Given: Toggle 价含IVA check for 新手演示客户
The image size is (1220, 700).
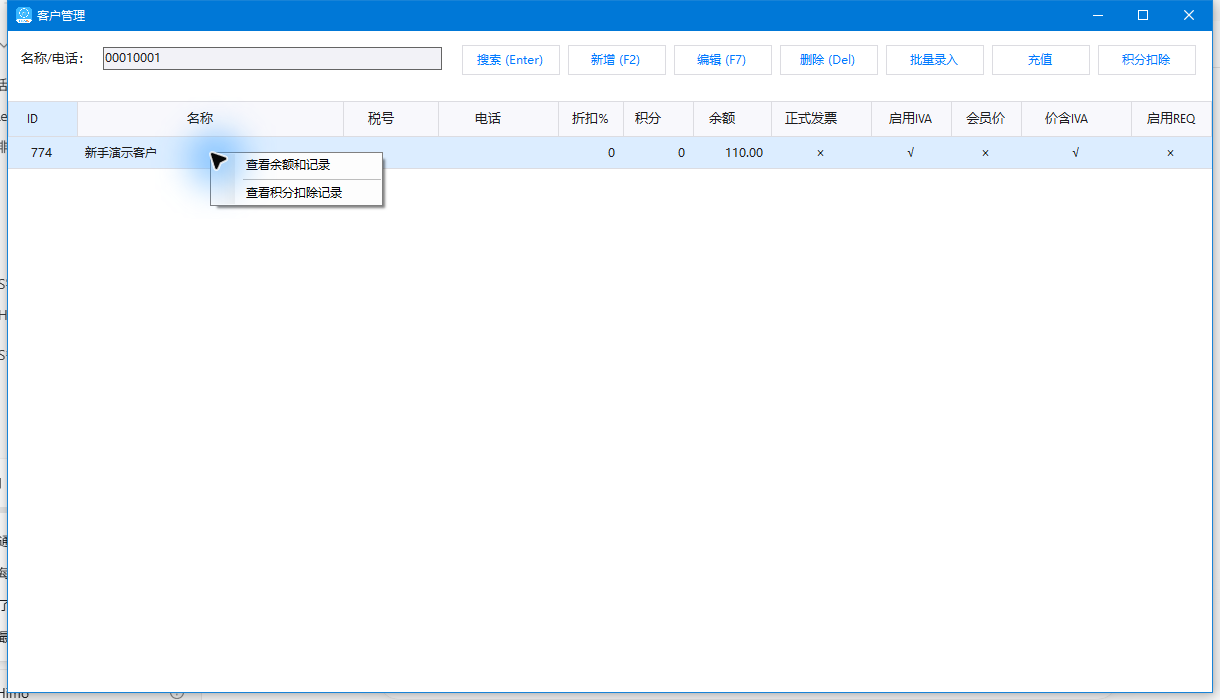Looking at the screenshot, I should tap(1076, 153).
